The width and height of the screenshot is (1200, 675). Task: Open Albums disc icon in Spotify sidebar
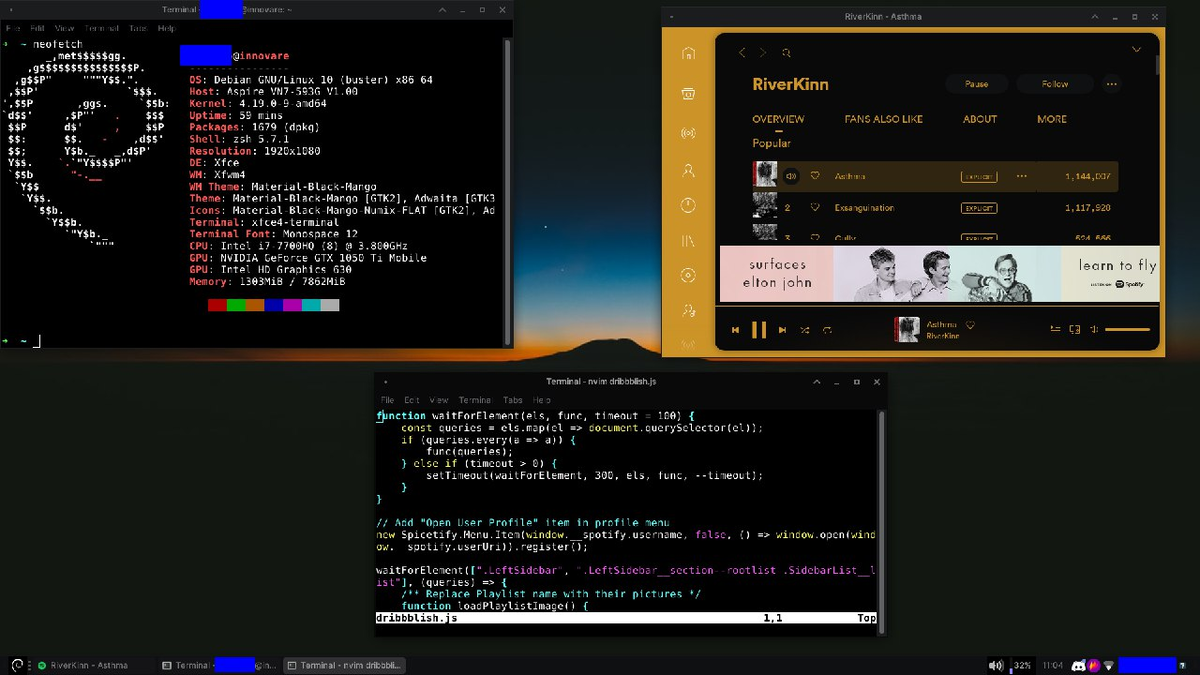pyautogui.click(x=688, y=275)
